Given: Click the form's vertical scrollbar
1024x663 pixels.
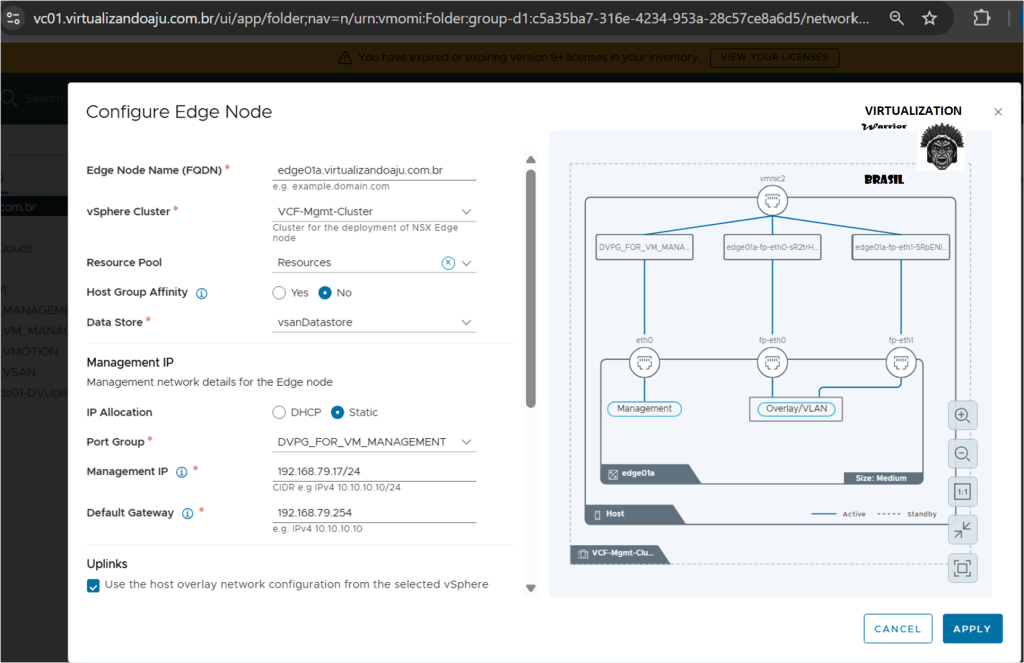Looking at the screenshot, I should (530, 288).
